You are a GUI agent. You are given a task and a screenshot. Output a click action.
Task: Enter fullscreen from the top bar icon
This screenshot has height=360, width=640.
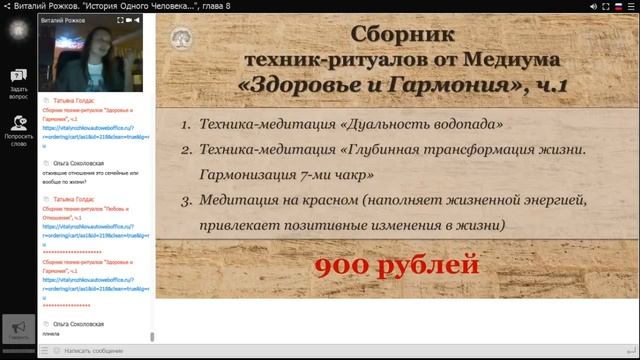pyautogui.click(x=606, y=7)
